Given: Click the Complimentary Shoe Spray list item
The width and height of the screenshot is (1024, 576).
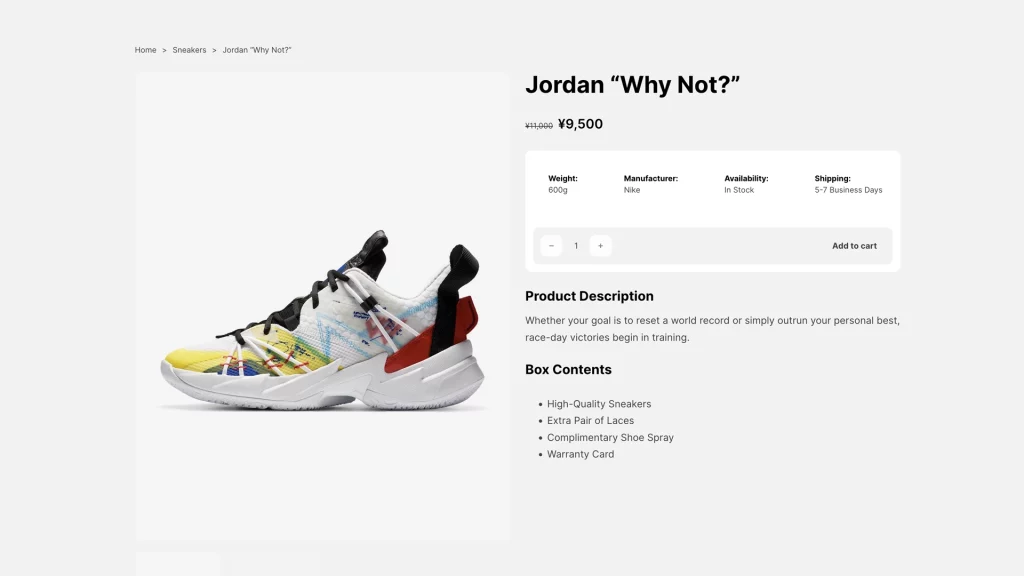Looking at the screenshot, I should pyautogui.click(x=610, y=438).
